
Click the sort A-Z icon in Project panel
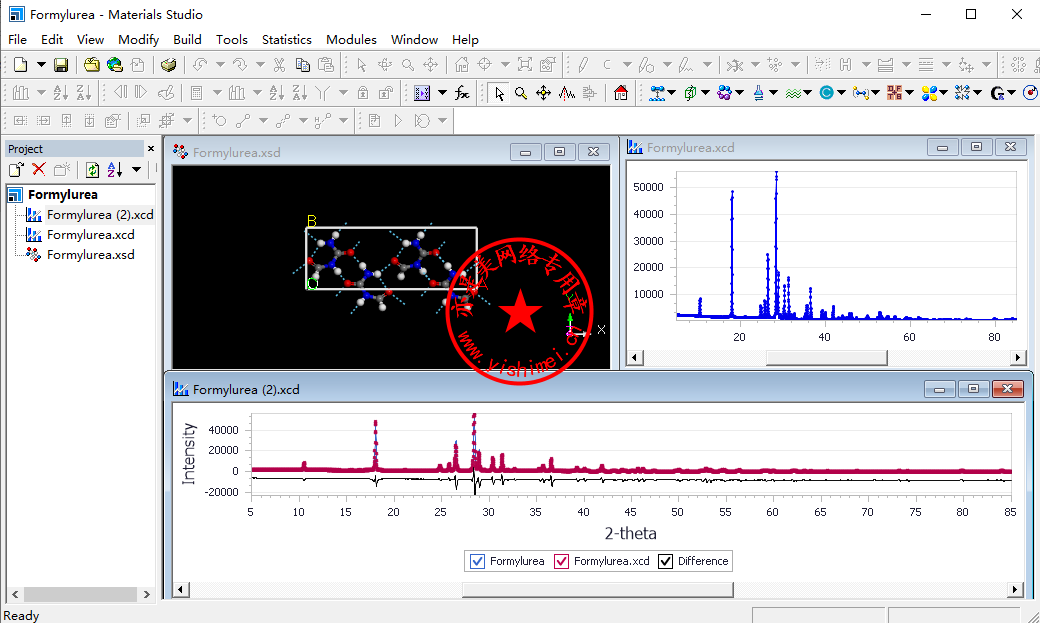click(115, 170)
